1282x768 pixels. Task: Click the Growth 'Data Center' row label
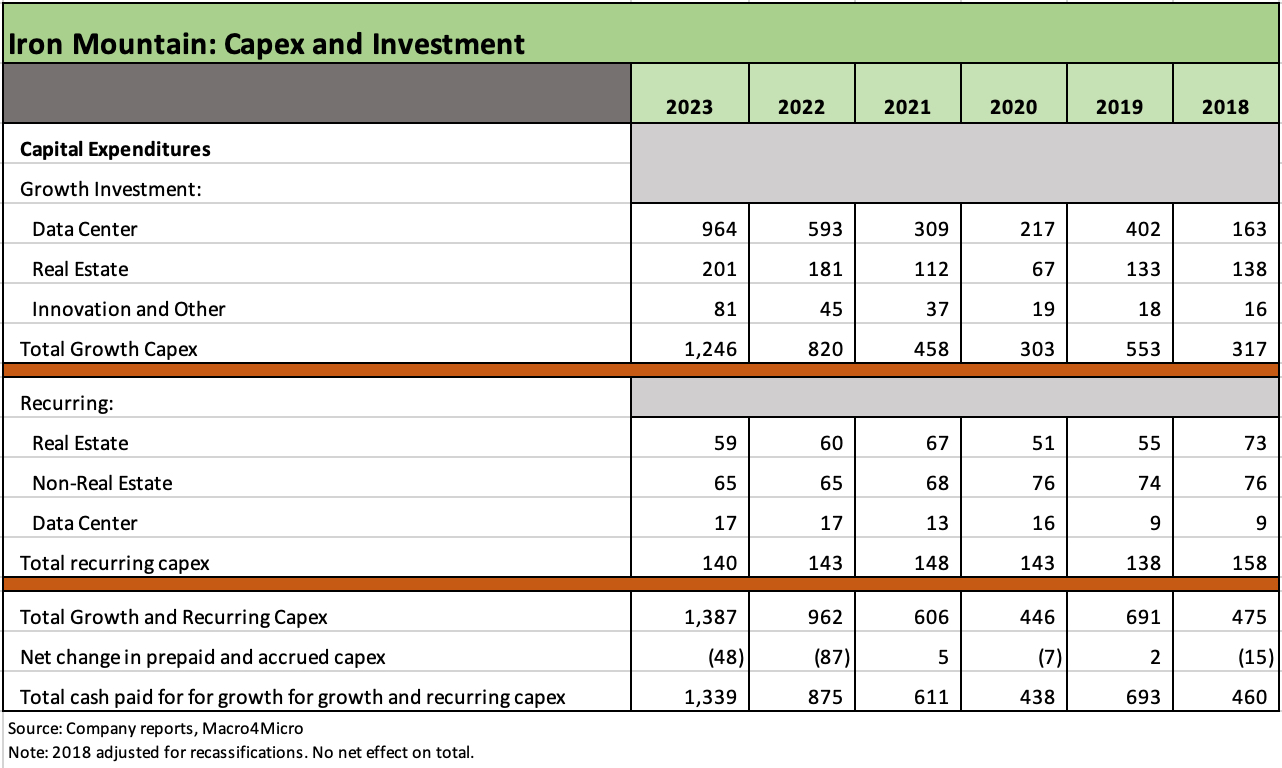(85, 229)
